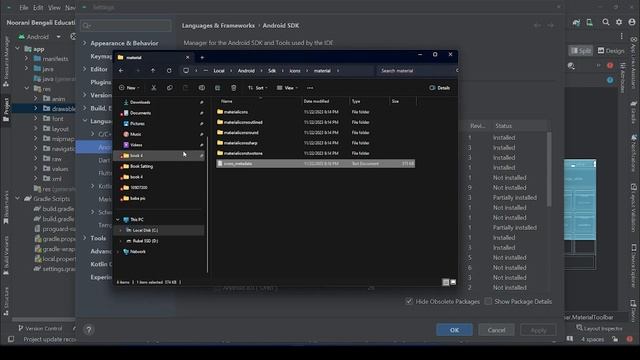The image size is (640, 360).
Task: Select the material Explorer tab
Action: pyautogui.click(x=153, y=58)
